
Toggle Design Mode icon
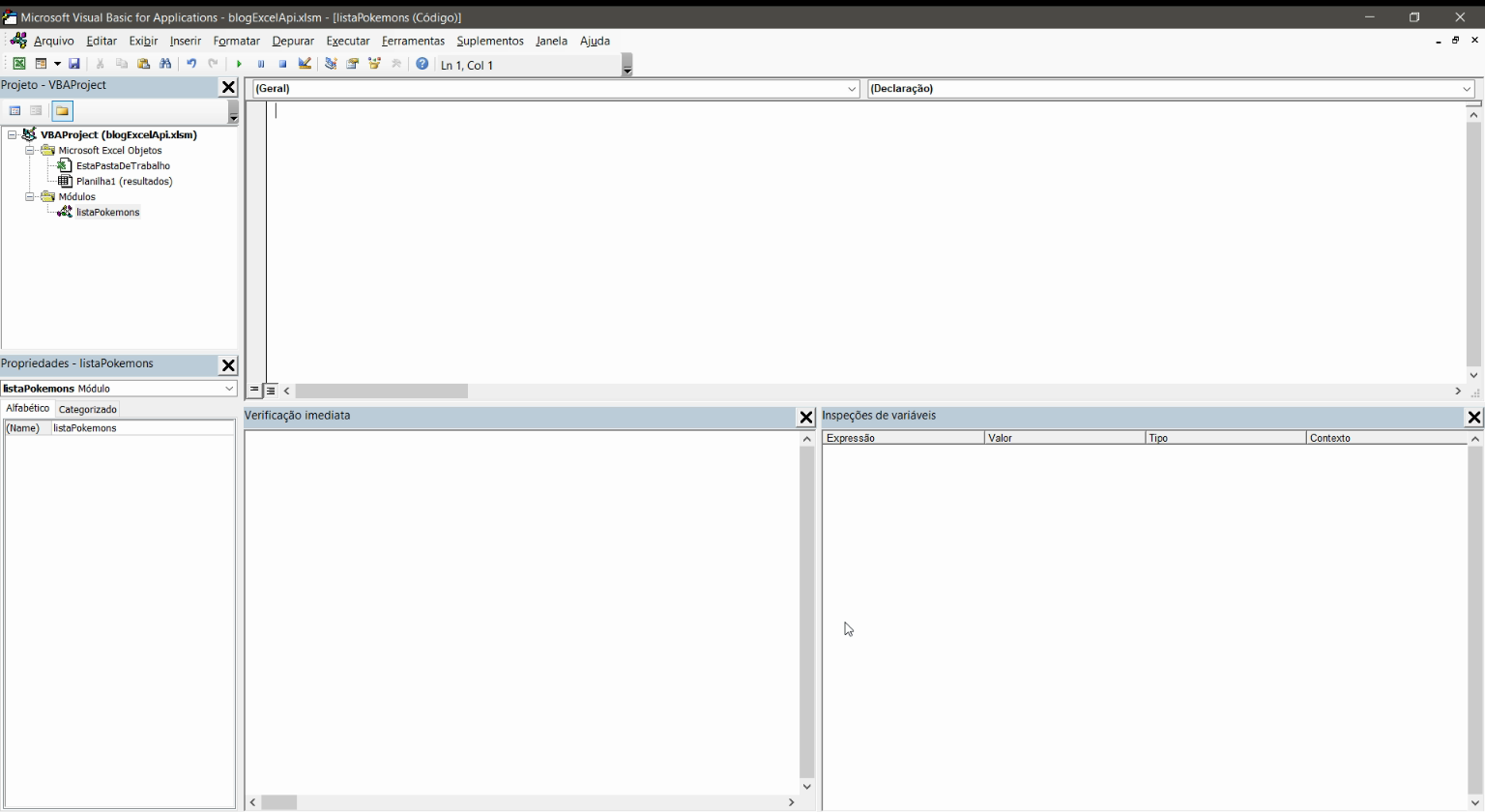coord(305,64)
